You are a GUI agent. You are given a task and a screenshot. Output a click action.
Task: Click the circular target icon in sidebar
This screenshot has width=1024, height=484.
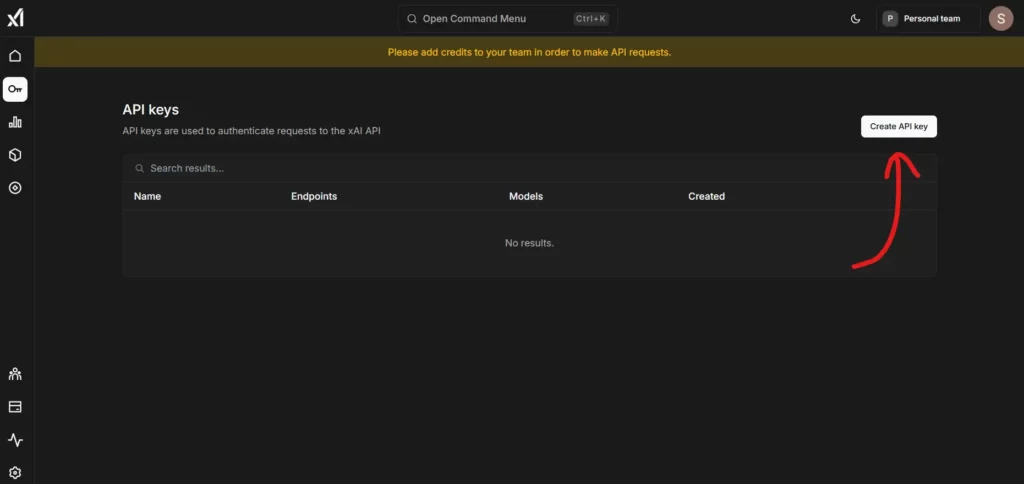15,188
